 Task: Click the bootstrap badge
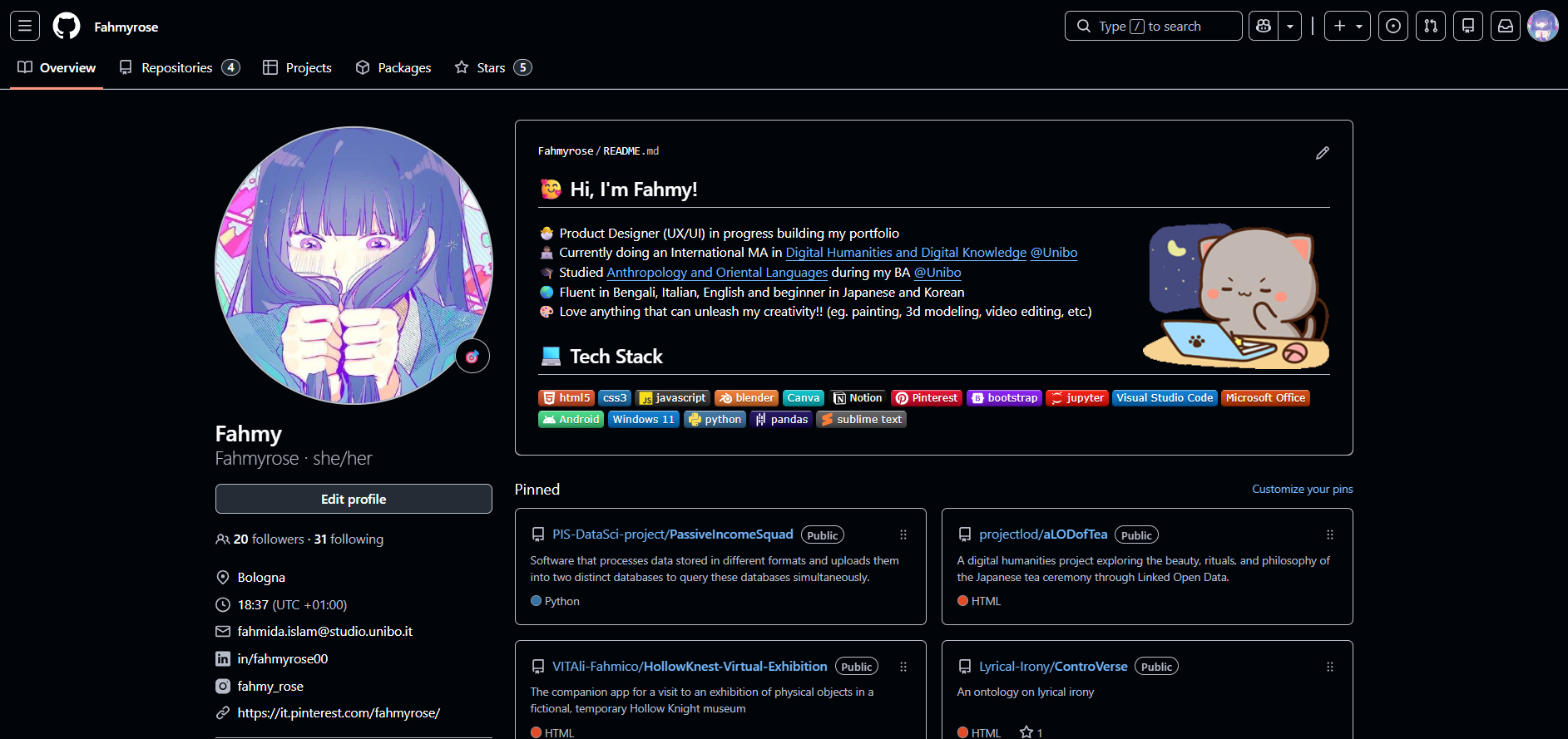coord(1004,397)
